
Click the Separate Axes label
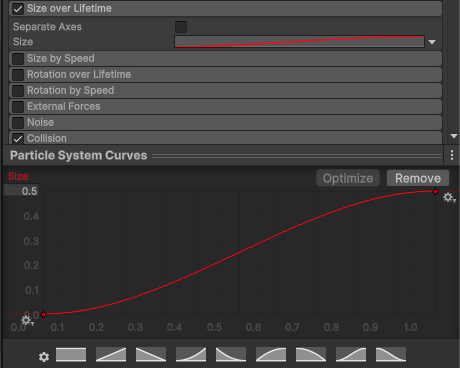point(47,27)
